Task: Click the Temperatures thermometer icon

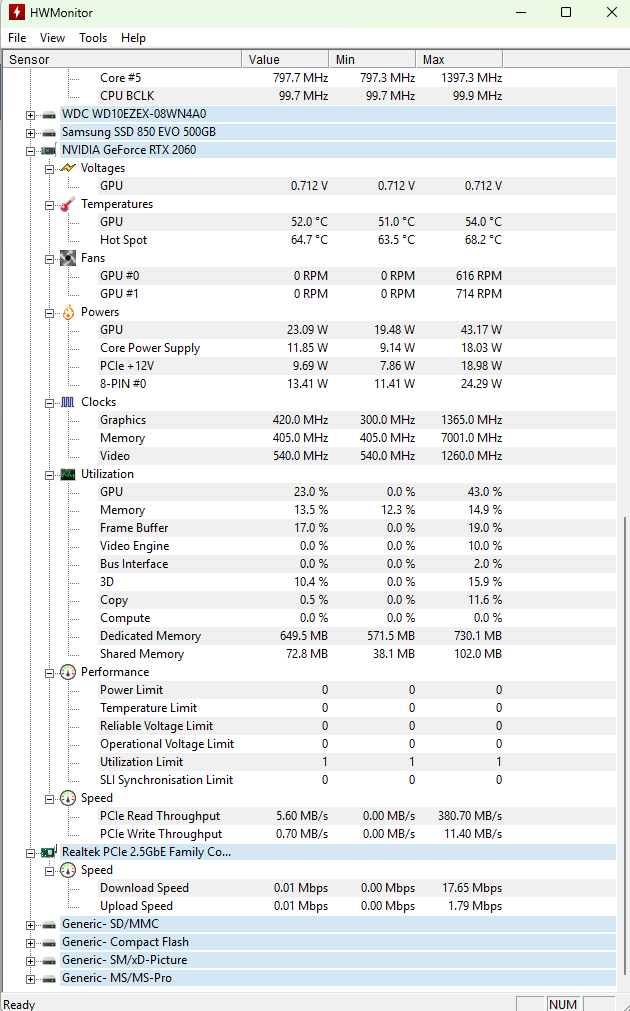Action: [68, 204]
